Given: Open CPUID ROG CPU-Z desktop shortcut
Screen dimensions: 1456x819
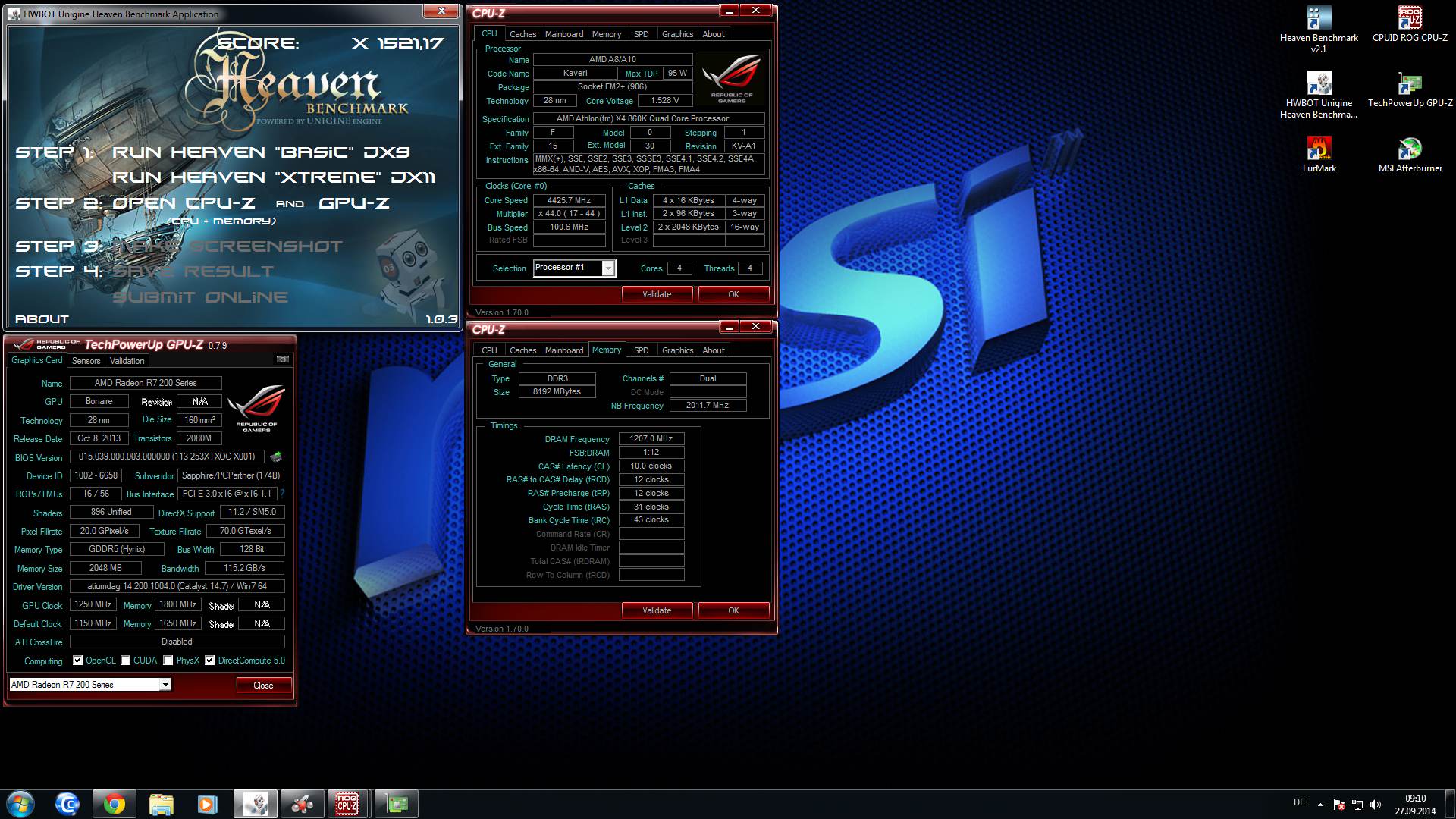Looking at the screenshot, I should tap(1410, 24).
